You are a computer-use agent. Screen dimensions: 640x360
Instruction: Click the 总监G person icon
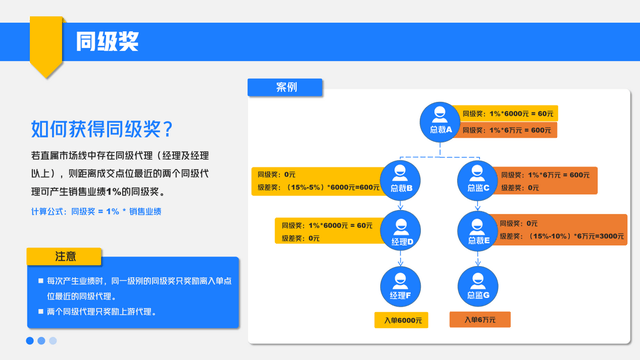478,286
